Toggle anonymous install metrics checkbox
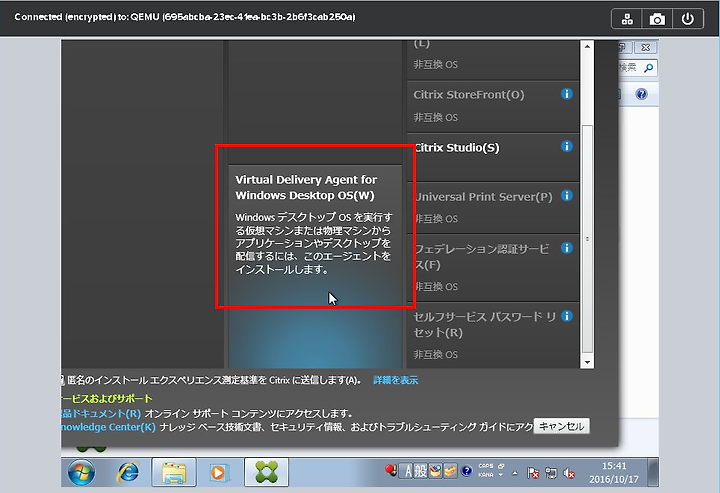720x493 pixels. click(x=62, y=380)
